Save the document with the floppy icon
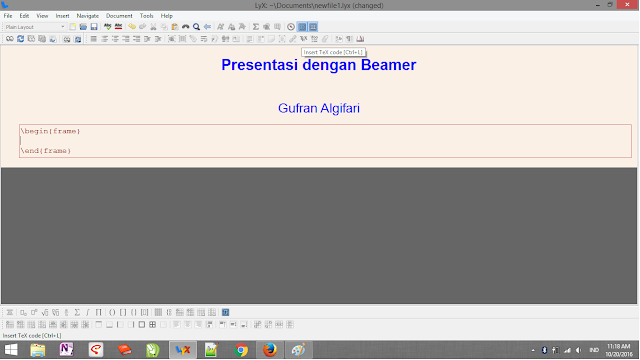Screen dimensions: 640x360 click(x=94, y=27)
